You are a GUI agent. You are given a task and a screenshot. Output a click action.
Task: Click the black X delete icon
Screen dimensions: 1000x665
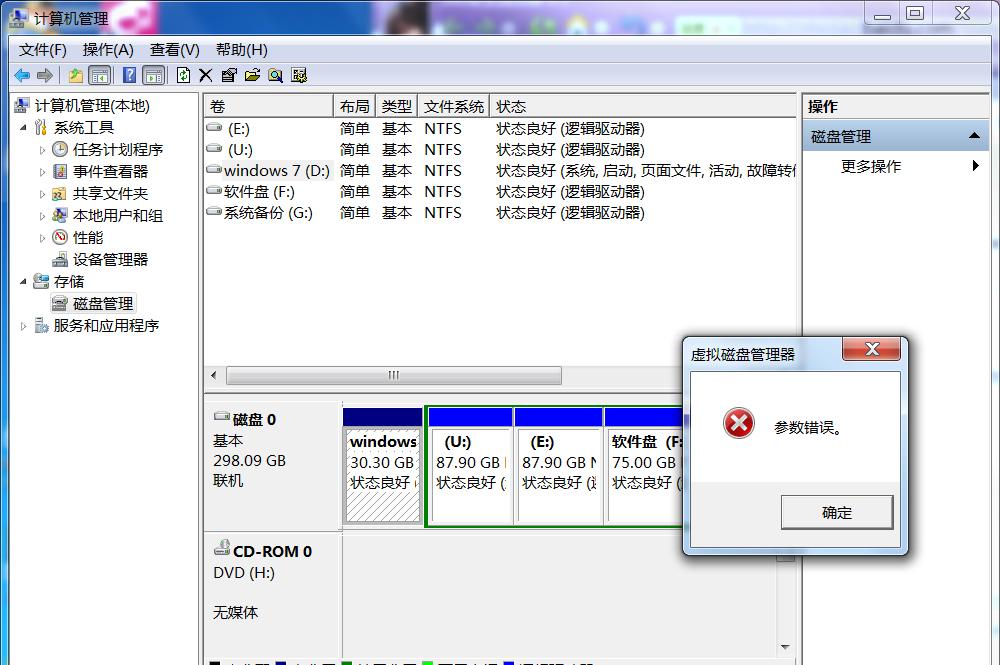click(x=205, y=76)
